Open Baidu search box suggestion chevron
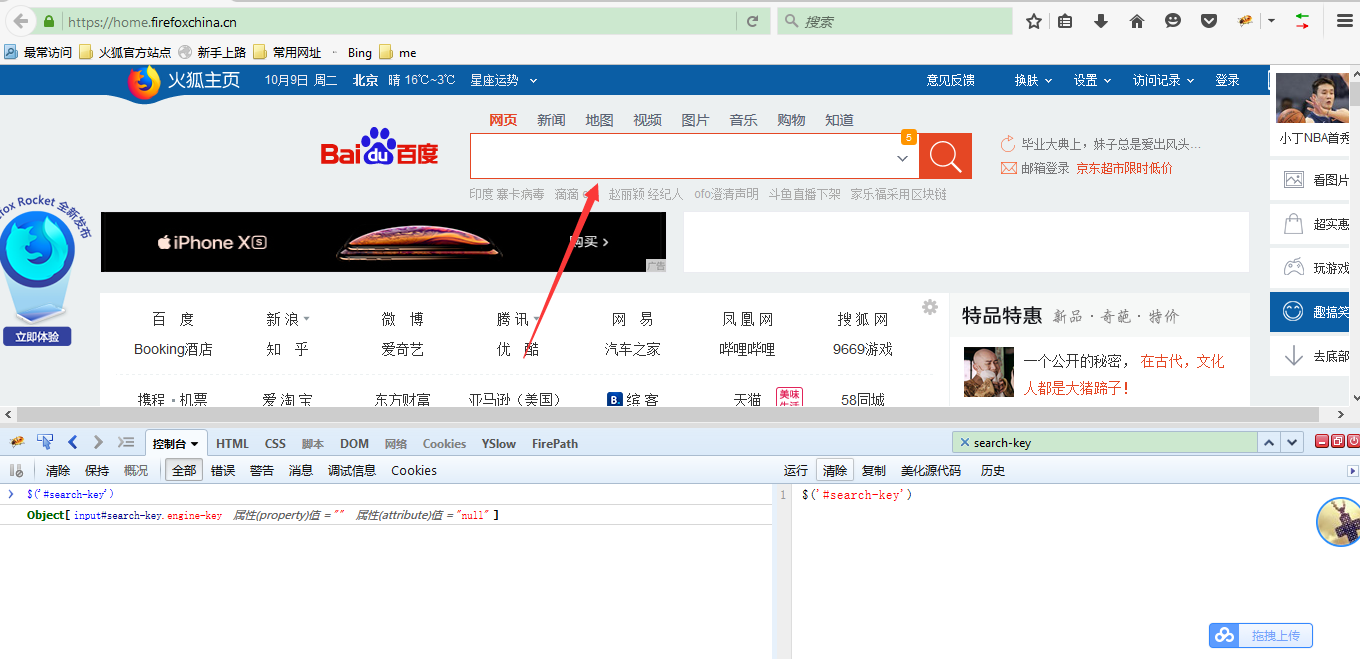Image resolution: width=1360 pixels, height=659 pixels. click(902, 158)
